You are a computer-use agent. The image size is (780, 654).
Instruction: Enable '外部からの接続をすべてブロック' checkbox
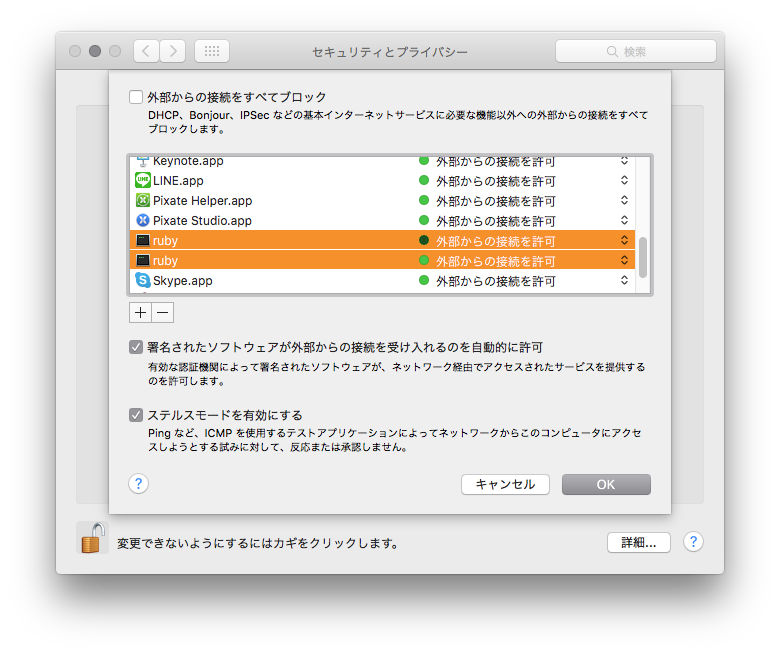[x=136, y=97]
